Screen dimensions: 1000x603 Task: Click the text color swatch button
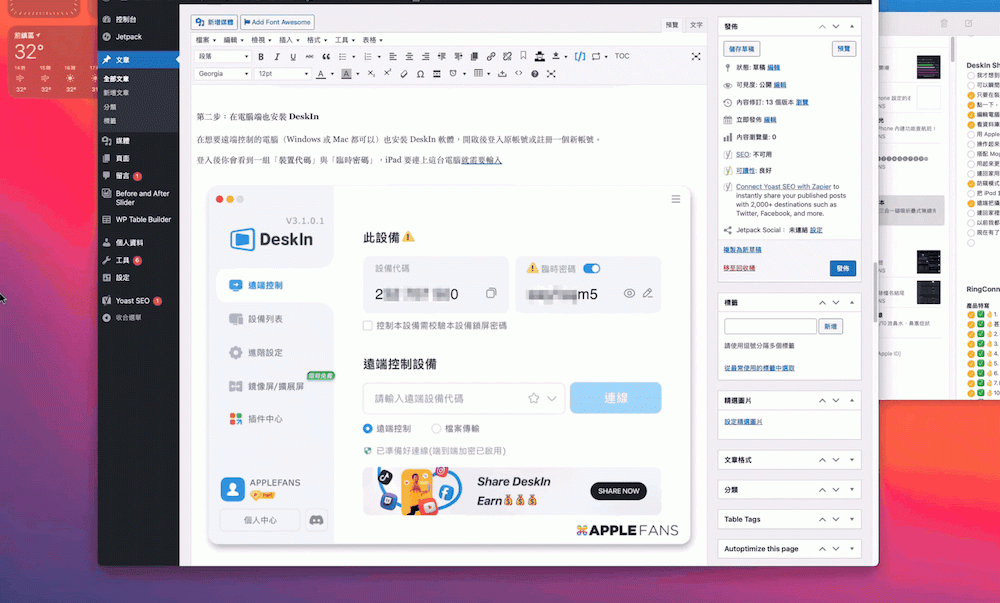(x=320, y=74)
